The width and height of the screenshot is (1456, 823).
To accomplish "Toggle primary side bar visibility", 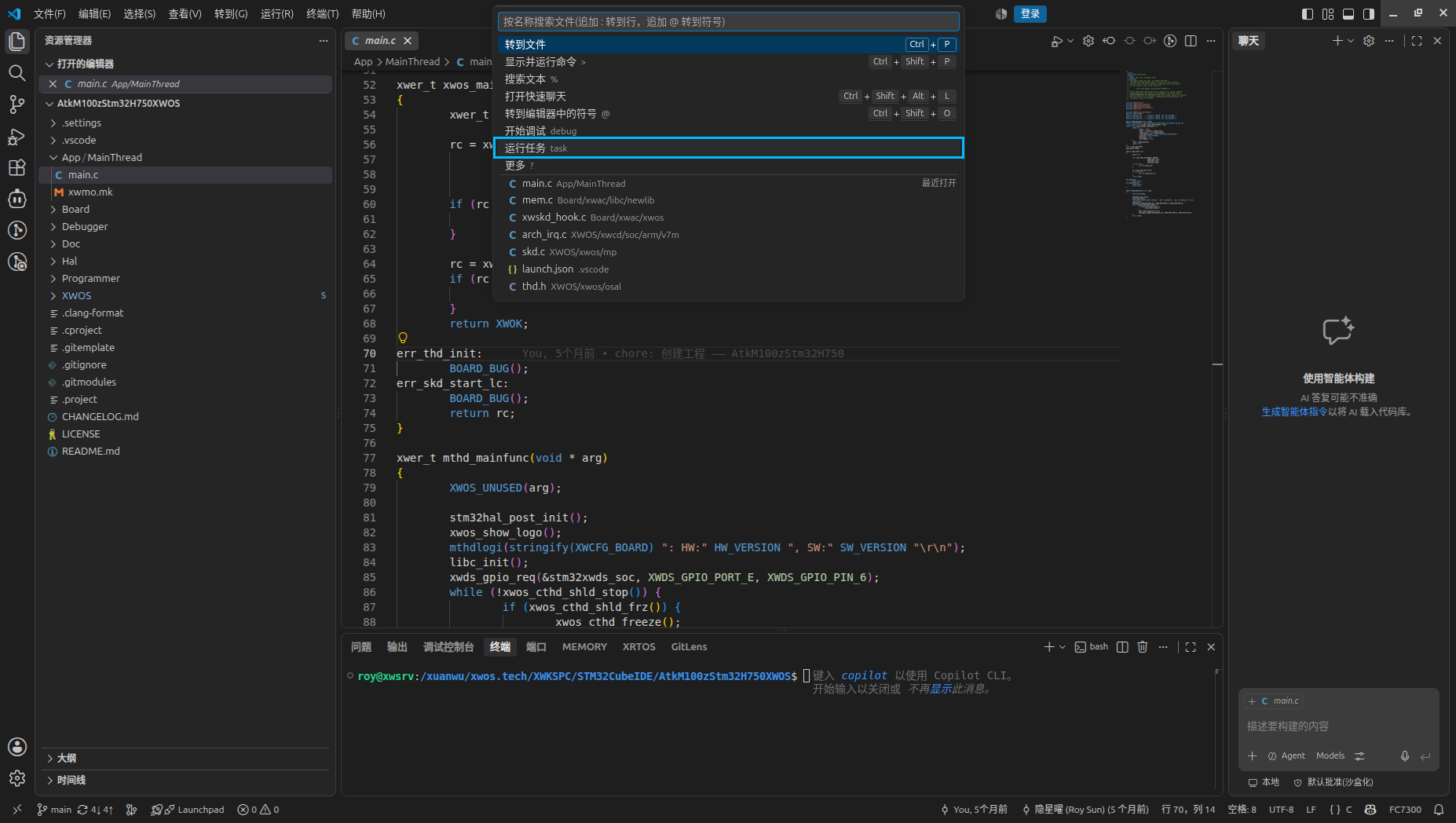I will 1308,14.
